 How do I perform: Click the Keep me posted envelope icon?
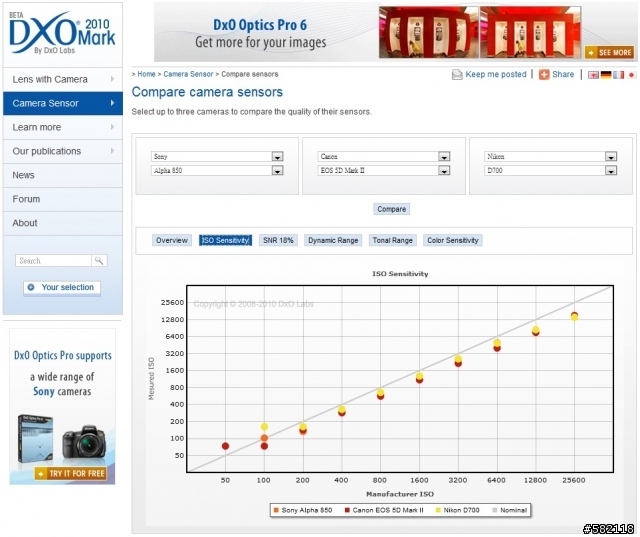(x=457, y=75)
